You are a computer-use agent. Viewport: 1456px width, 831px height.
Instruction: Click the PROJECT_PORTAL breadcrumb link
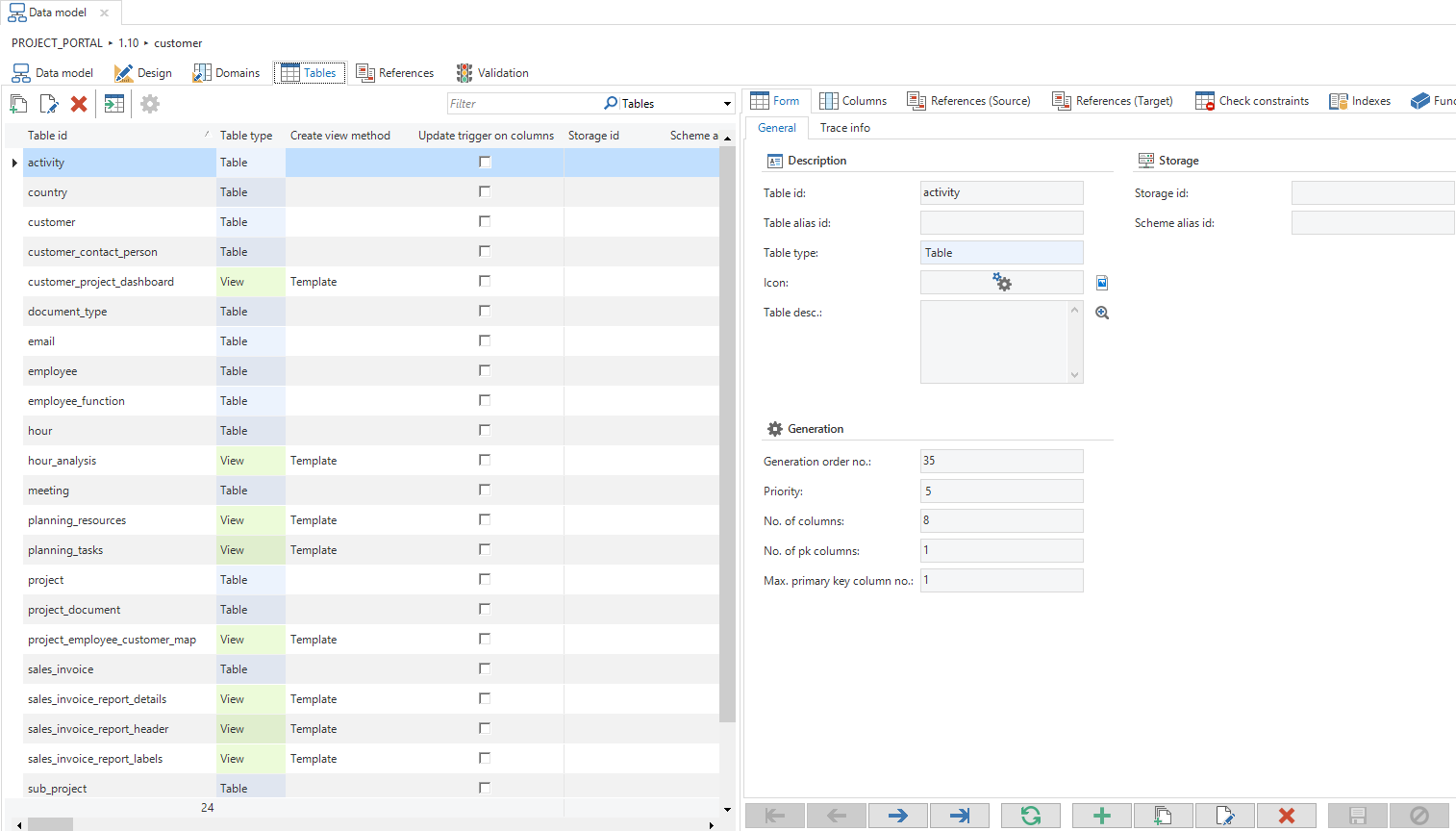click(x=57, y=43)
